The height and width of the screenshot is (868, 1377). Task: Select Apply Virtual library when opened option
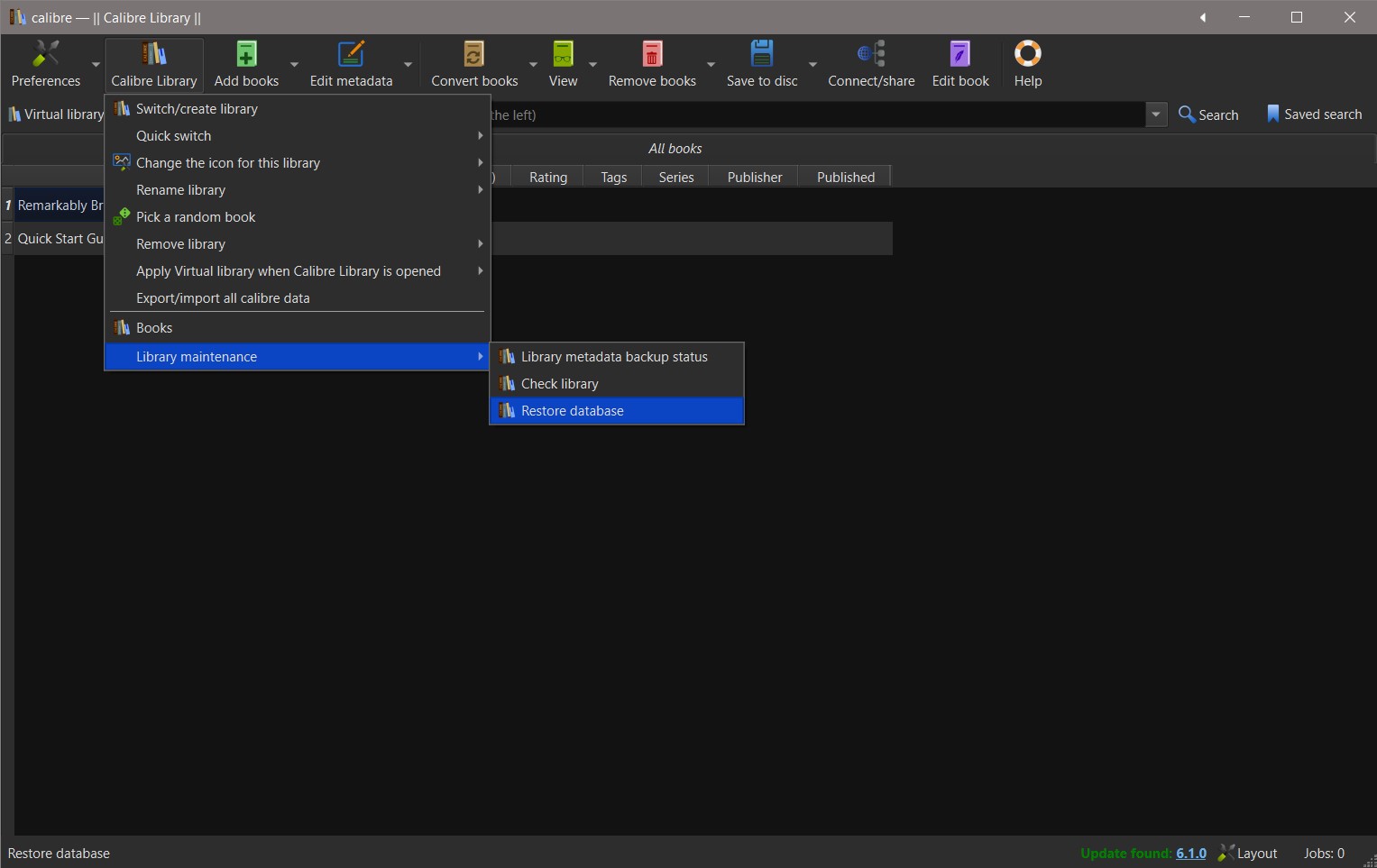pos(298,271)
